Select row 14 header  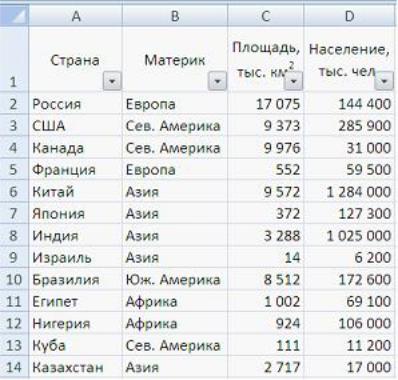(14, 367)
